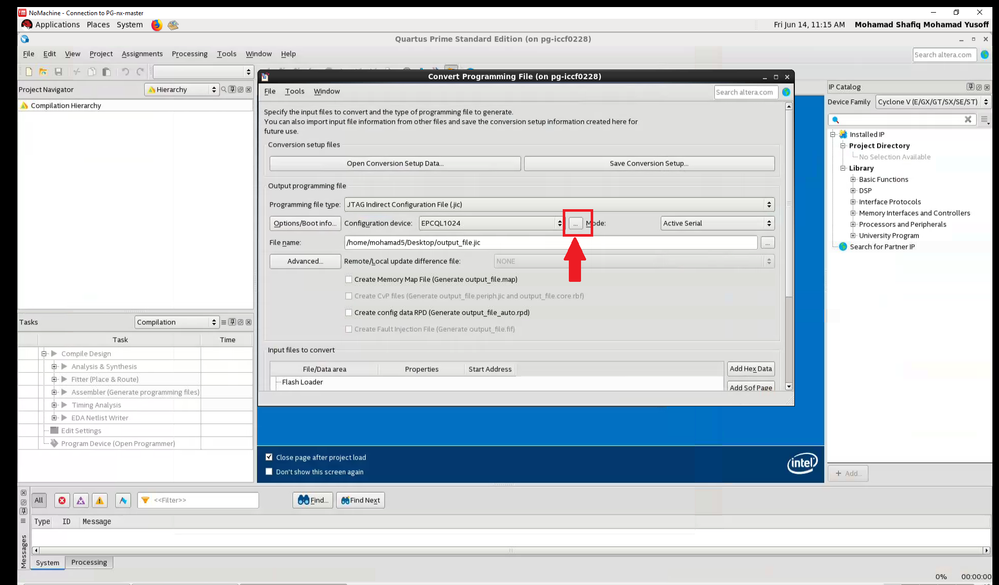The image size is (999, 585).
Task: Click the messages Filter input field
Action: [x=198, y=500]
